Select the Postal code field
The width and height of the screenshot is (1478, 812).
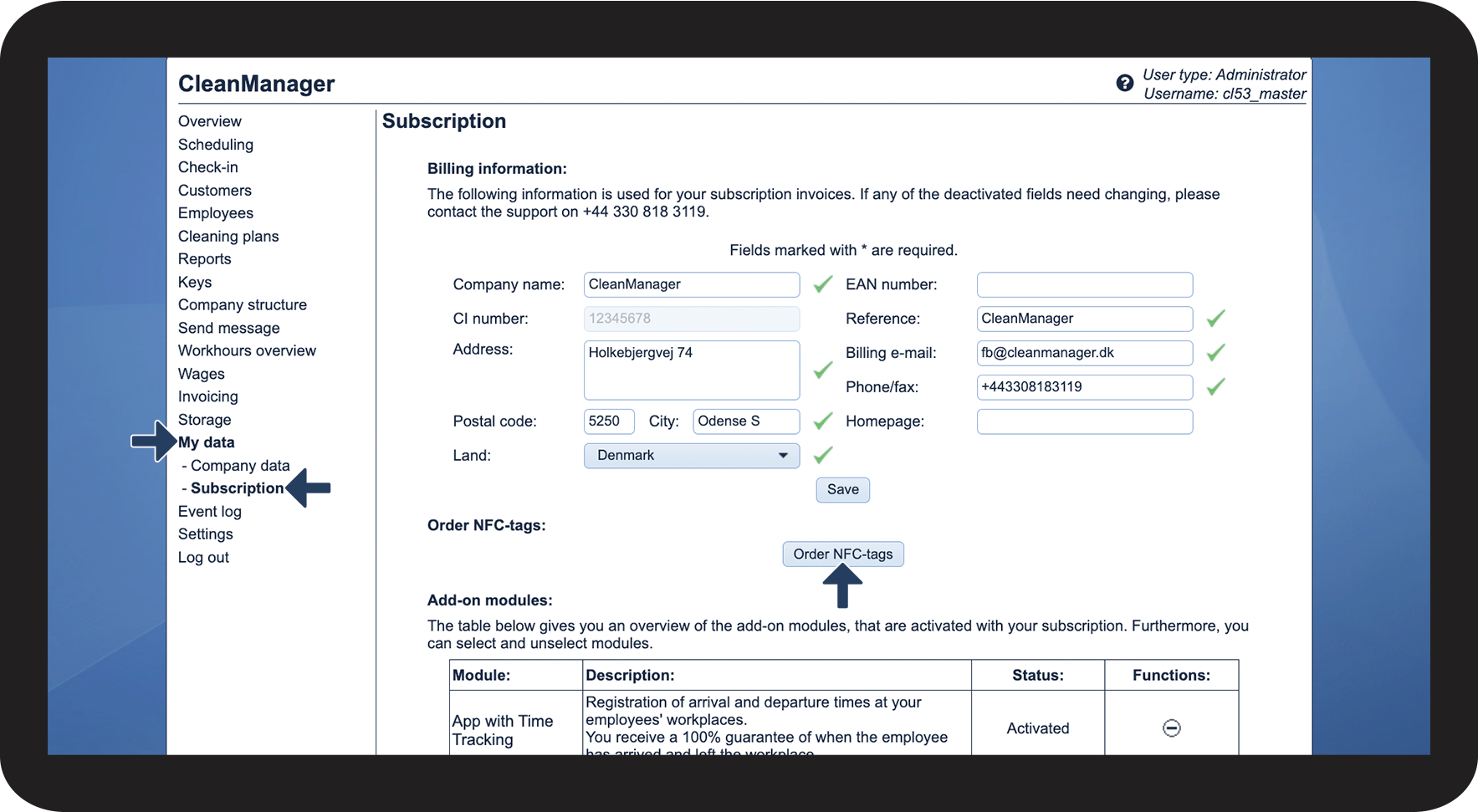click(608, 421)
